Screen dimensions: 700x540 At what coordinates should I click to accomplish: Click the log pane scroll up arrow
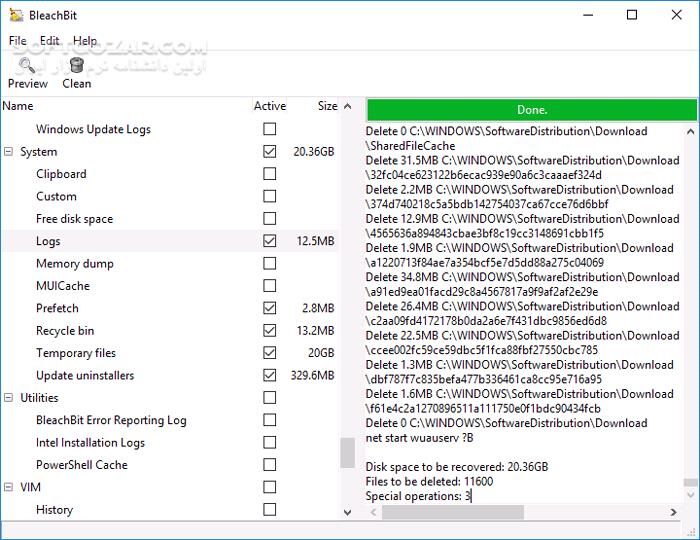click(690, 131)
